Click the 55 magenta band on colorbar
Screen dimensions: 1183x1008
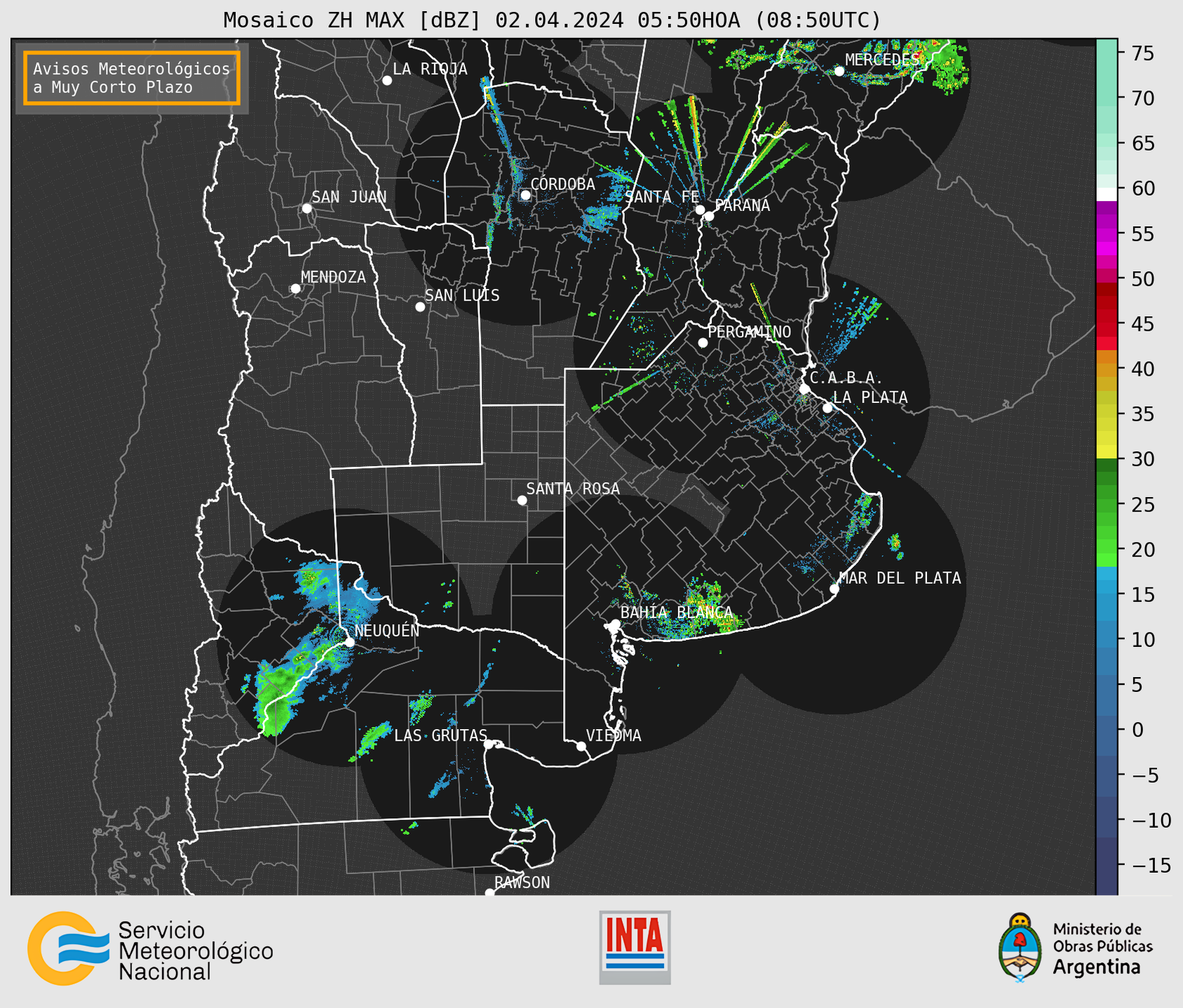[1107, 236]
